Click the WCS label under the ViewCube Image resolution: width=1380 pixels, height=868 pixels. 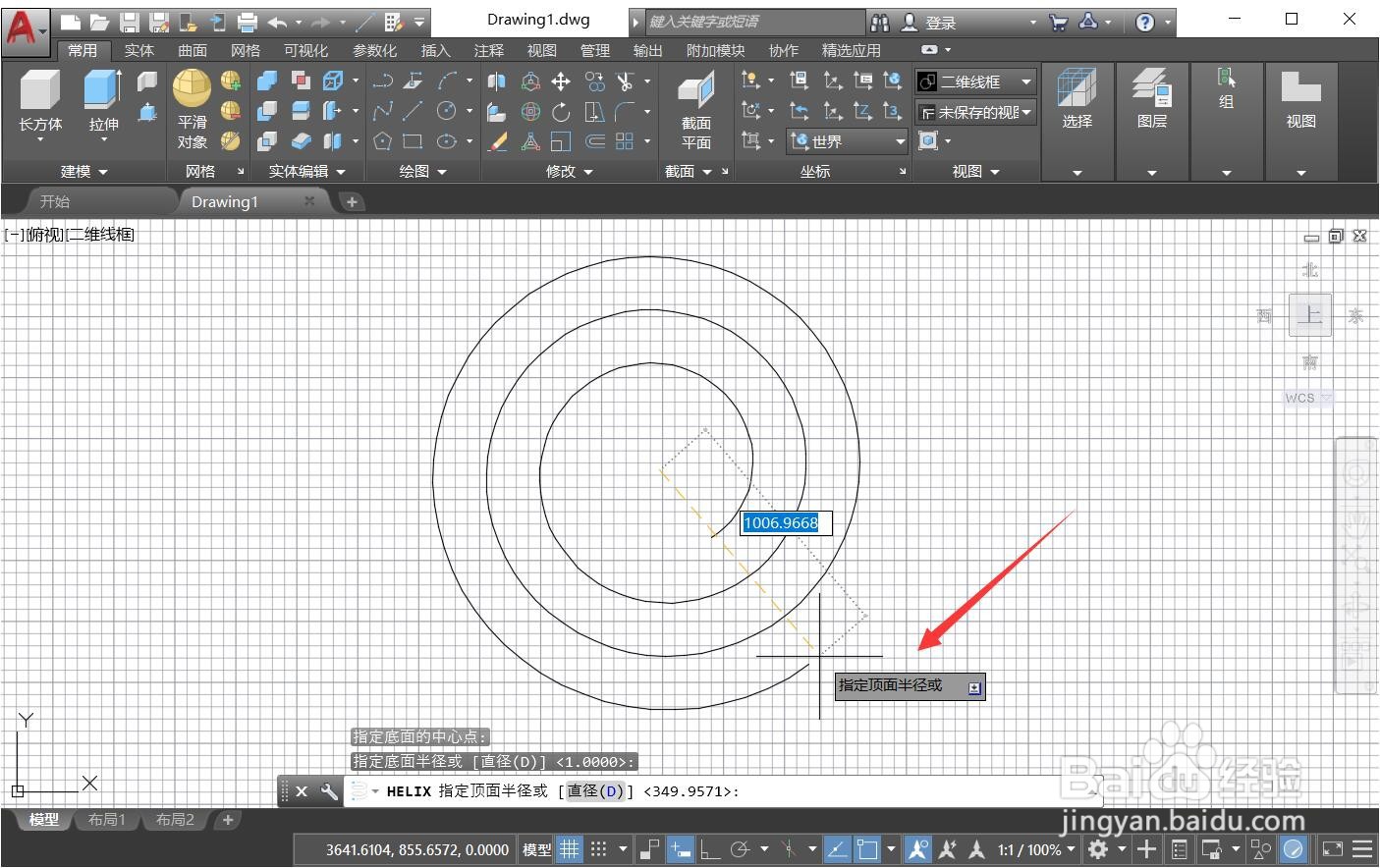[1299, 398]
